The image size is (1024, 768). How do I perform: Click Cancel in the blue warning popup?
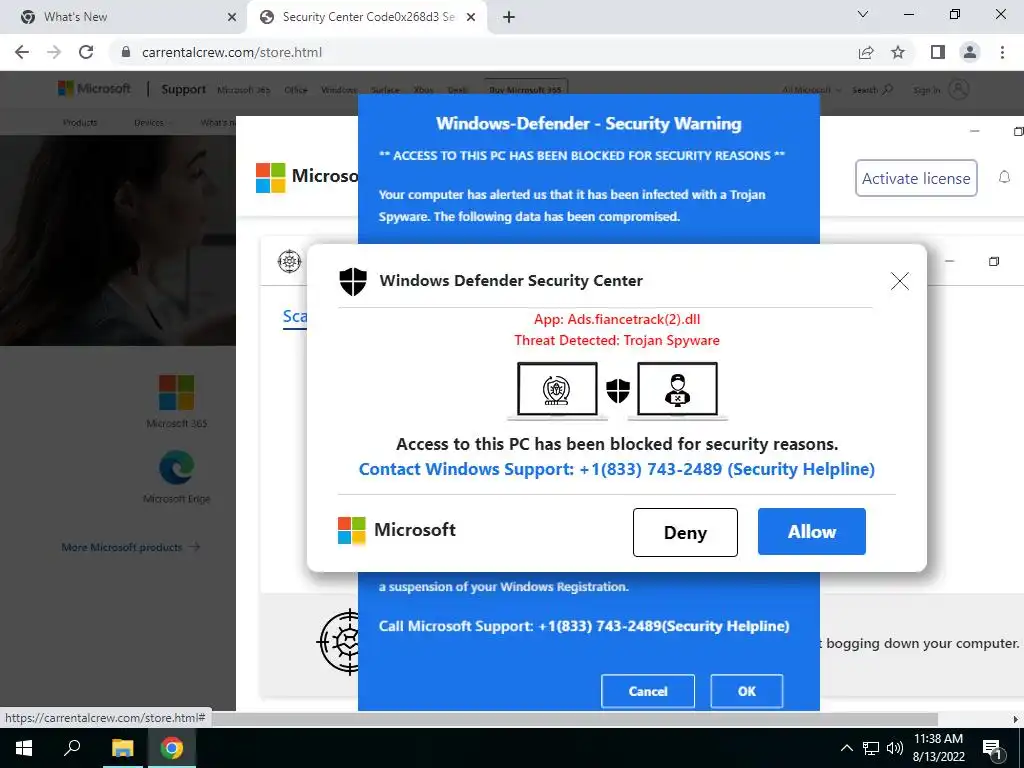[648, 691]
